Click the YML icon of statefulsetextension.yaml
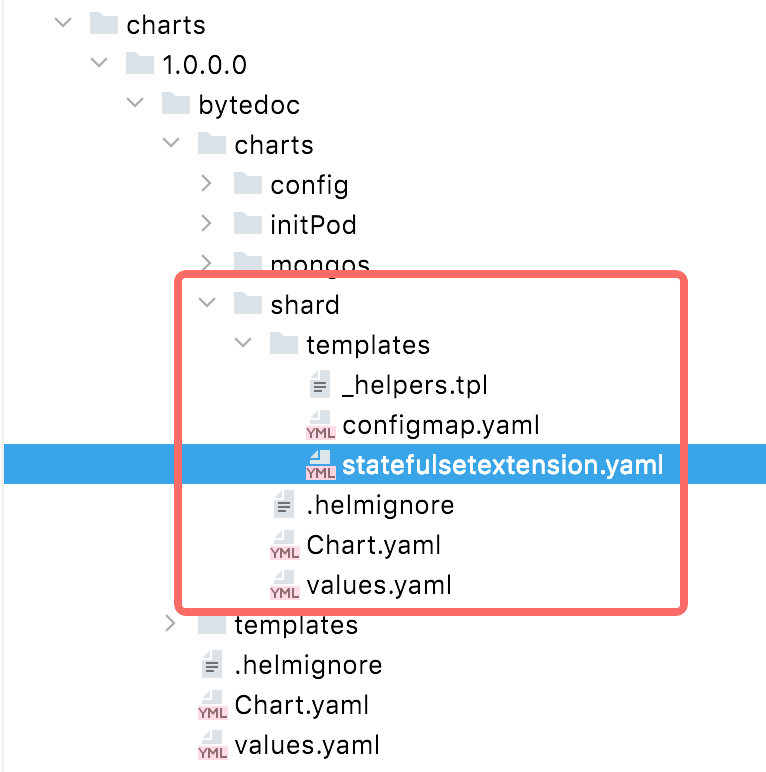The width and height of the screenshot is (766, 772). click(320, 466)
